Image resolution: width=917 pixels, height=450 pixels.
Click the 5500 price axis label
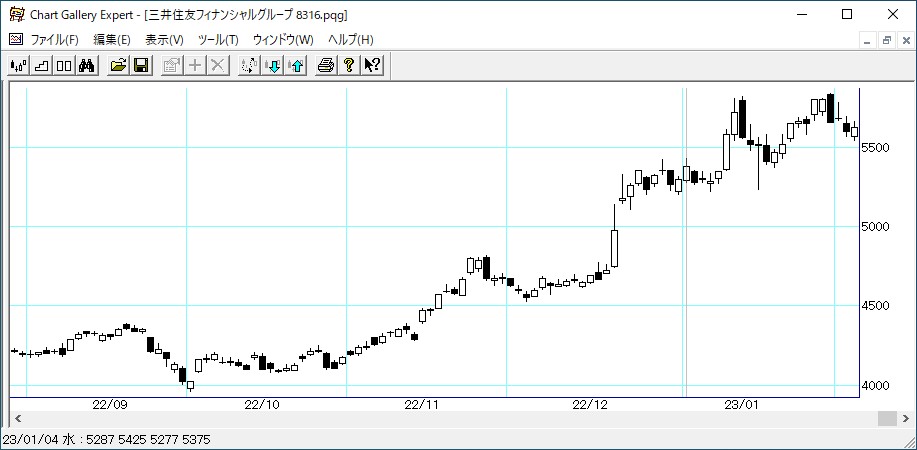875,147
